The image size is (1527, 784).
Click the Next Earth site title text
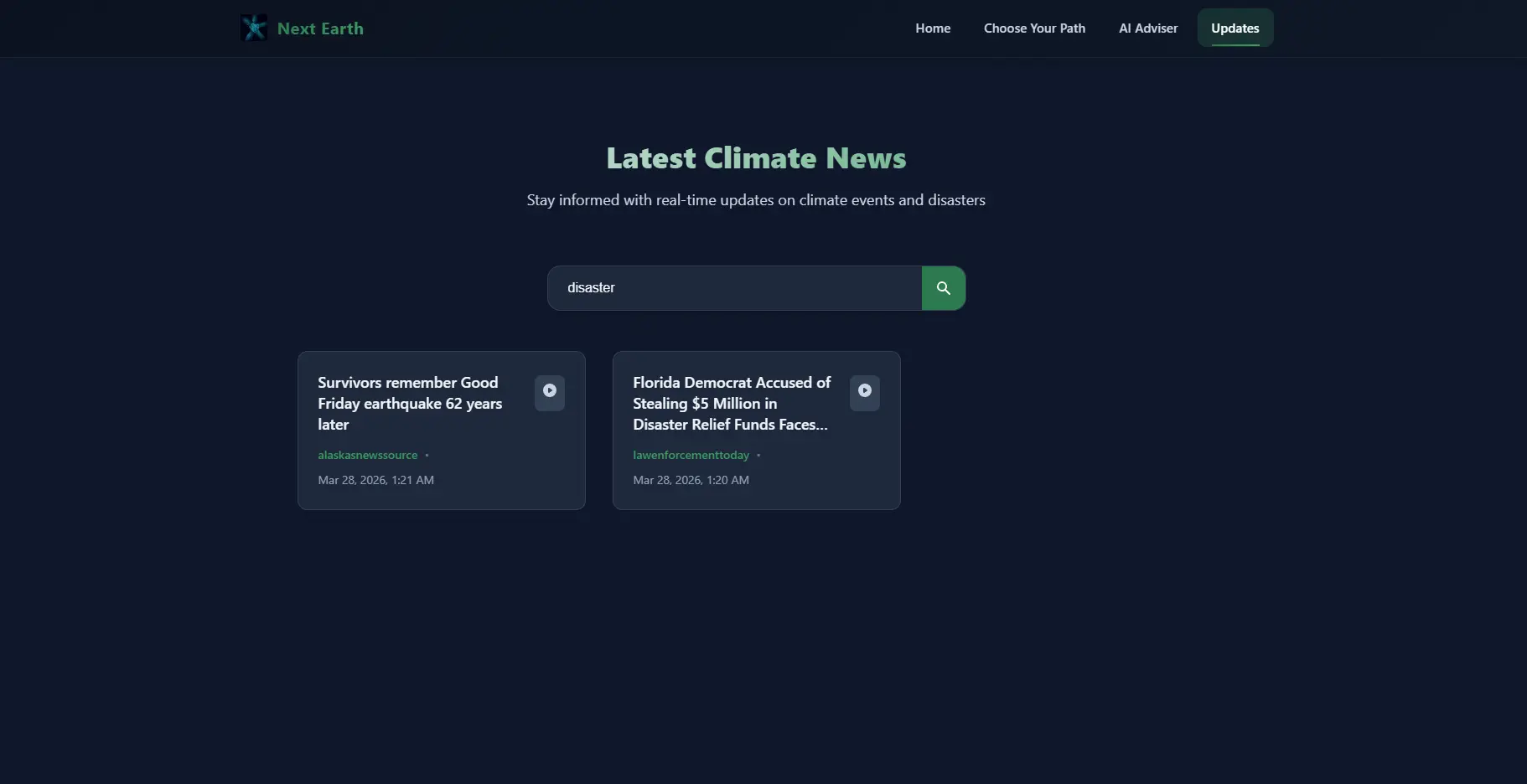(321, 28)
